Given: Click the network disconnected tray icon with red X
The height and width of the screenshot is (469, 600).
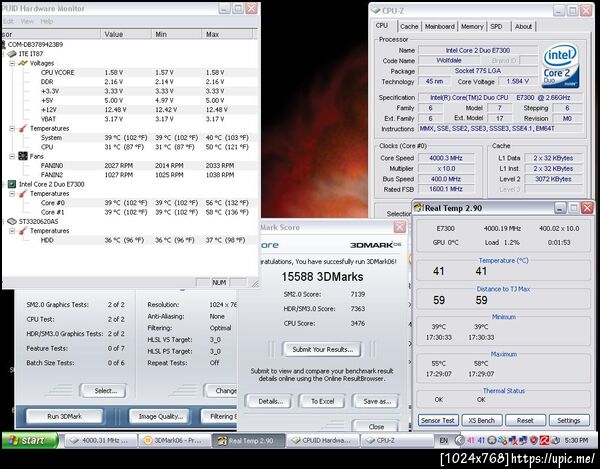Looking at the screenshot, I should [x=513, y=441].
